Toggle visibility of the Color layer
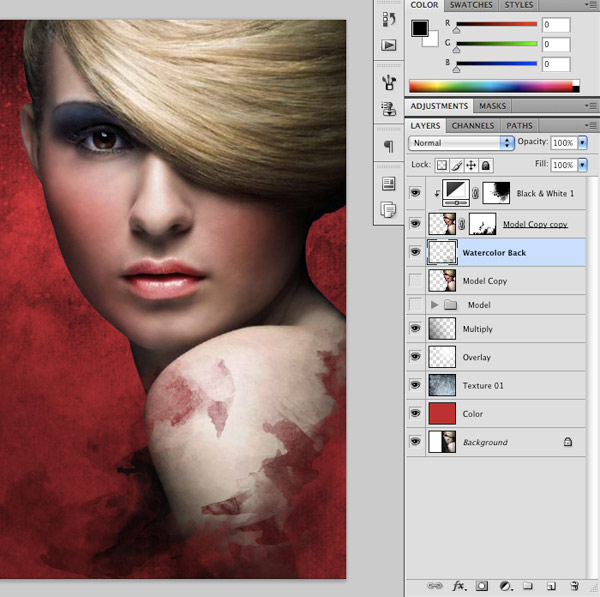This screenshot has width=600, height=597. point(416,413)
